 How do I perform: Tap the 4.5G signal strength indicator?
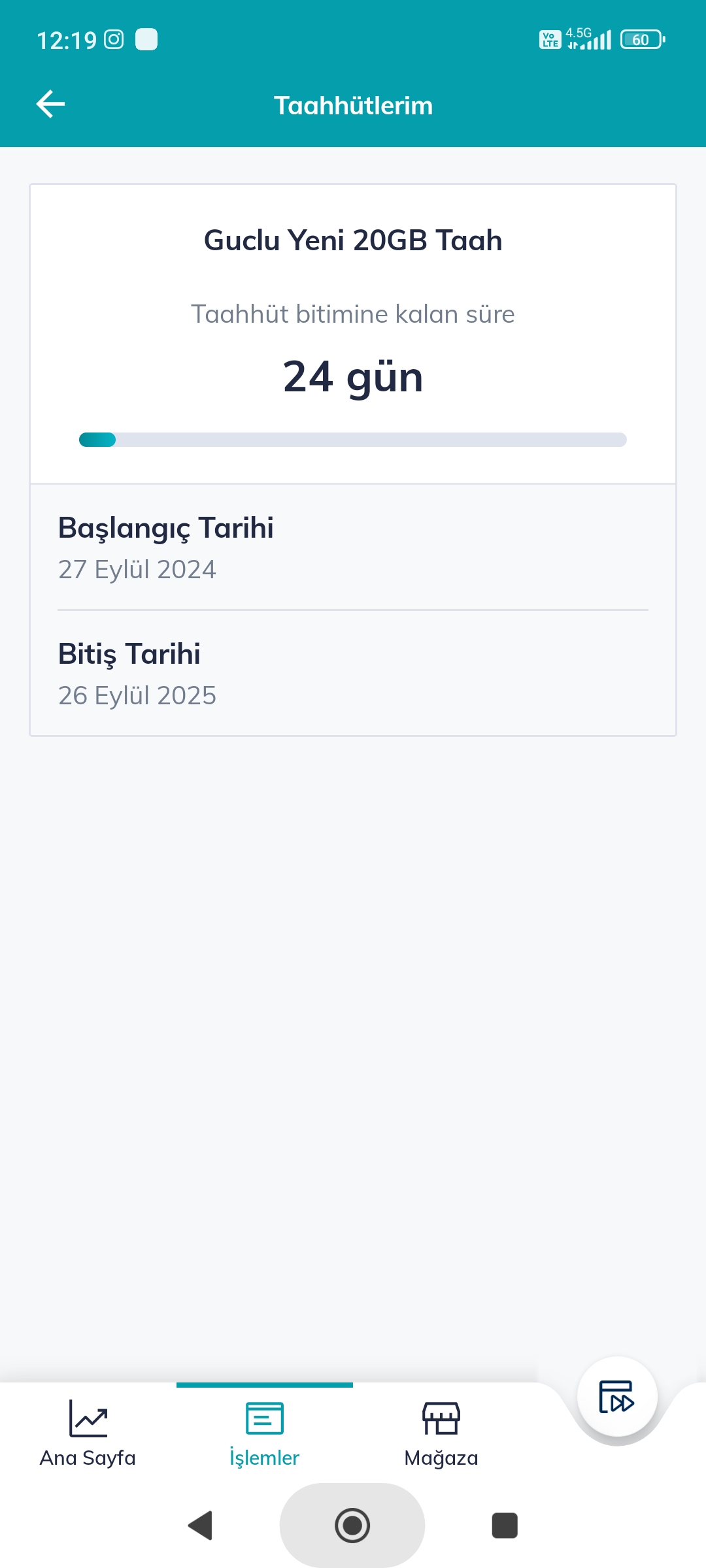point(589,39)
